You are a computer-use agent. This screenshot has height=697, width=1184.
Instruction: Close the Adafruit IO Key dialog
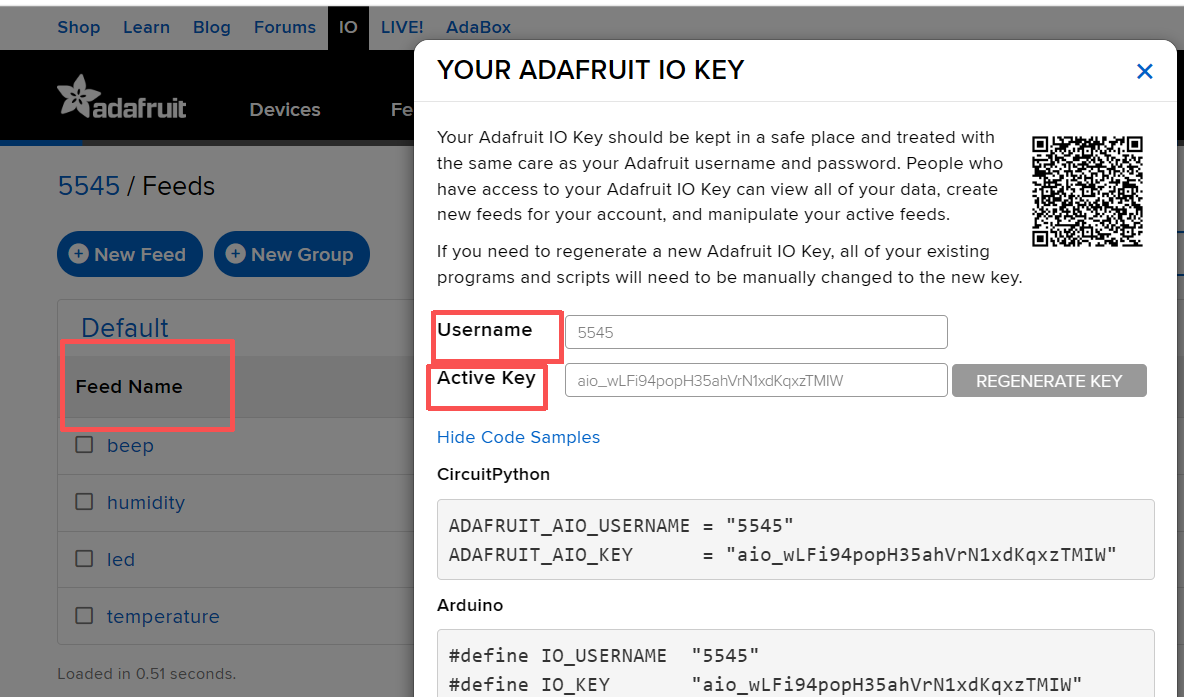pyautogui.click(x=1144, y=71)
